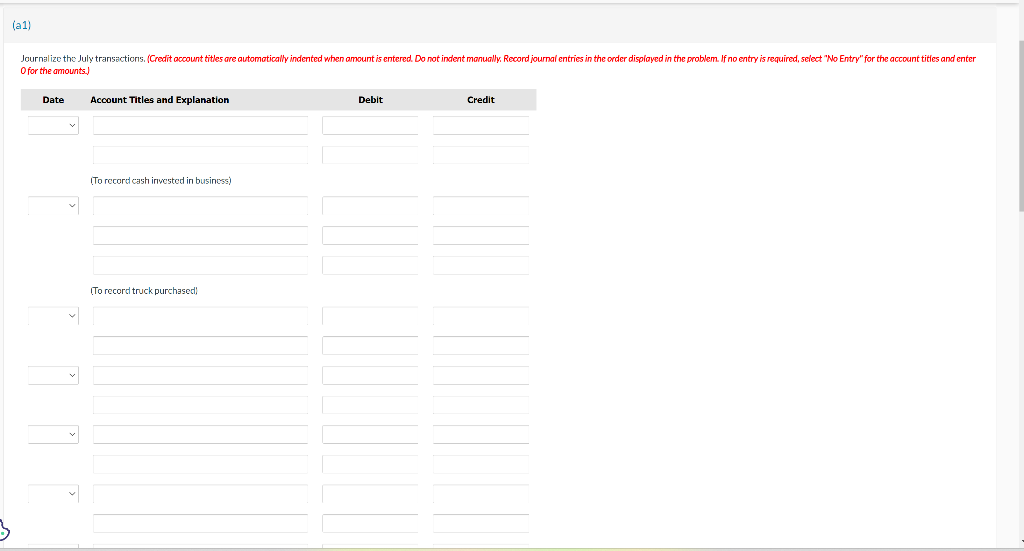Screen dimensions: 1024x551
Task: Click first-line credit field of cash invested entry
Action: point(481,125)
